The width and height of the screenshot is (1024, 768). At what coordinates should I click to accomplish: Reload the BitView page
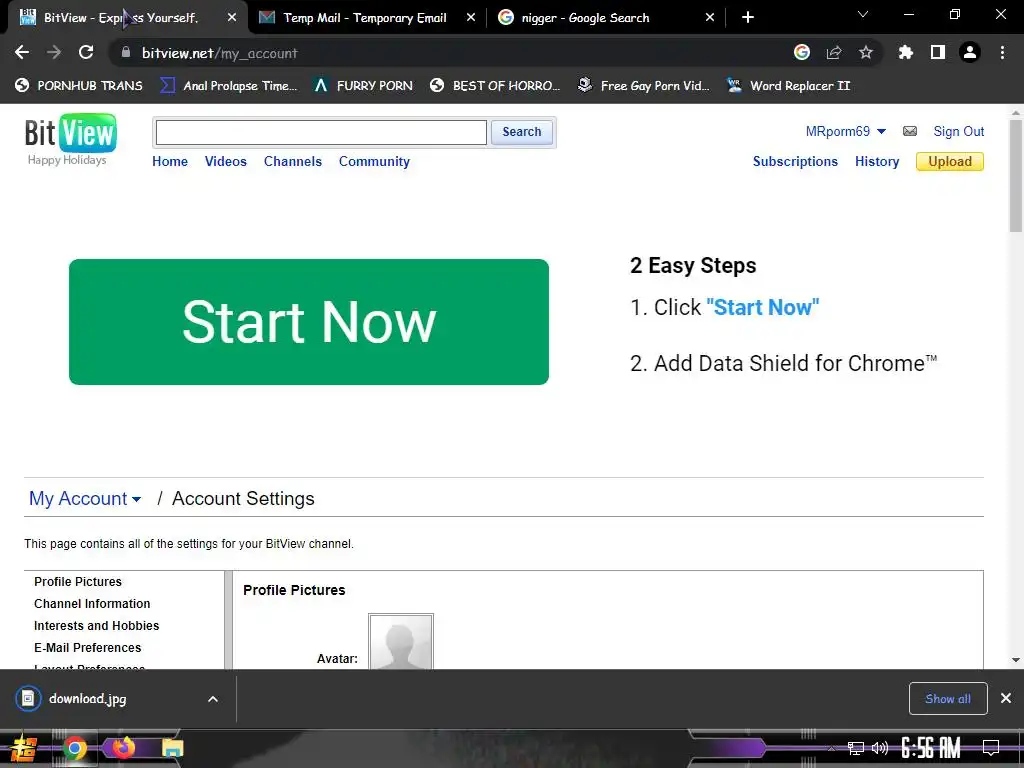tap(86, 53)
